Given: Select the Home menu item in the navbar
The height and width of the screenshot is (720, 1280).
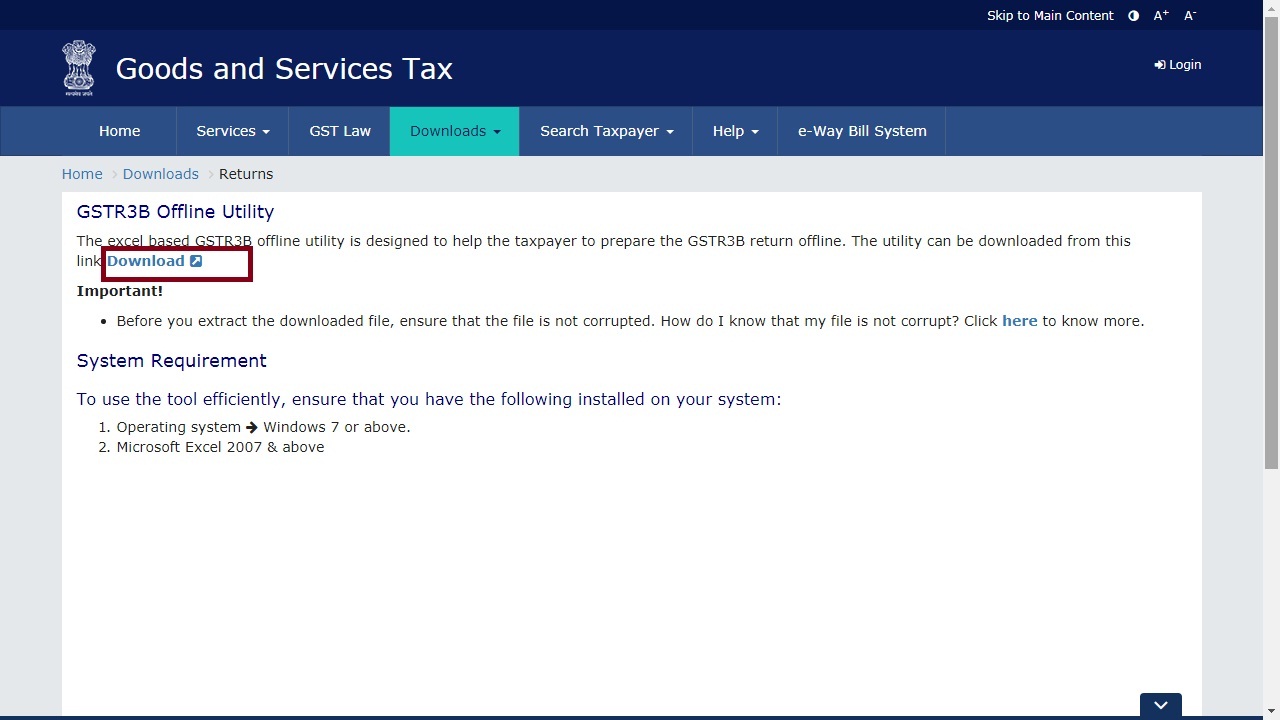Looking at the screenshot, I should (x=119, y=131).
